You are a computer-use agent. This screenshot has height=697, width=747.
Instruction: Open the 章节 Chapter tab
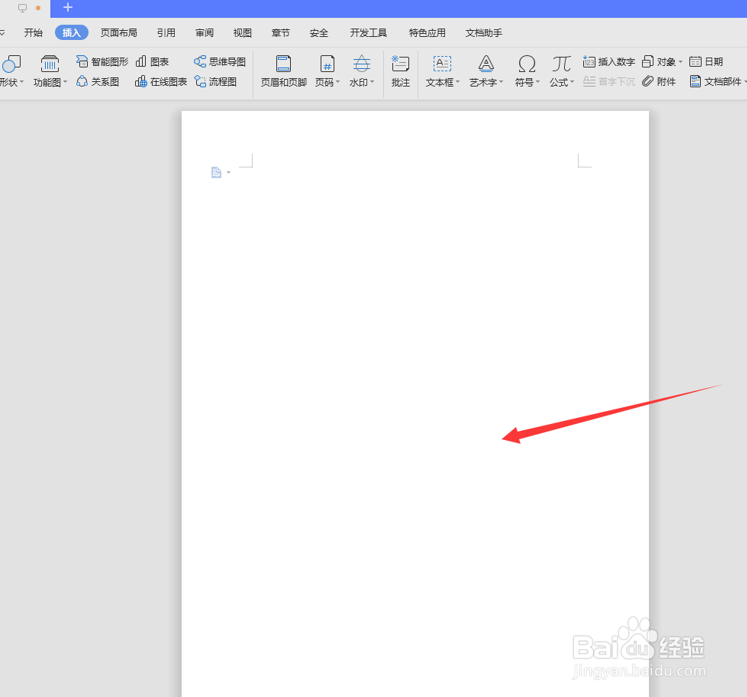click(x=281, y=32)
